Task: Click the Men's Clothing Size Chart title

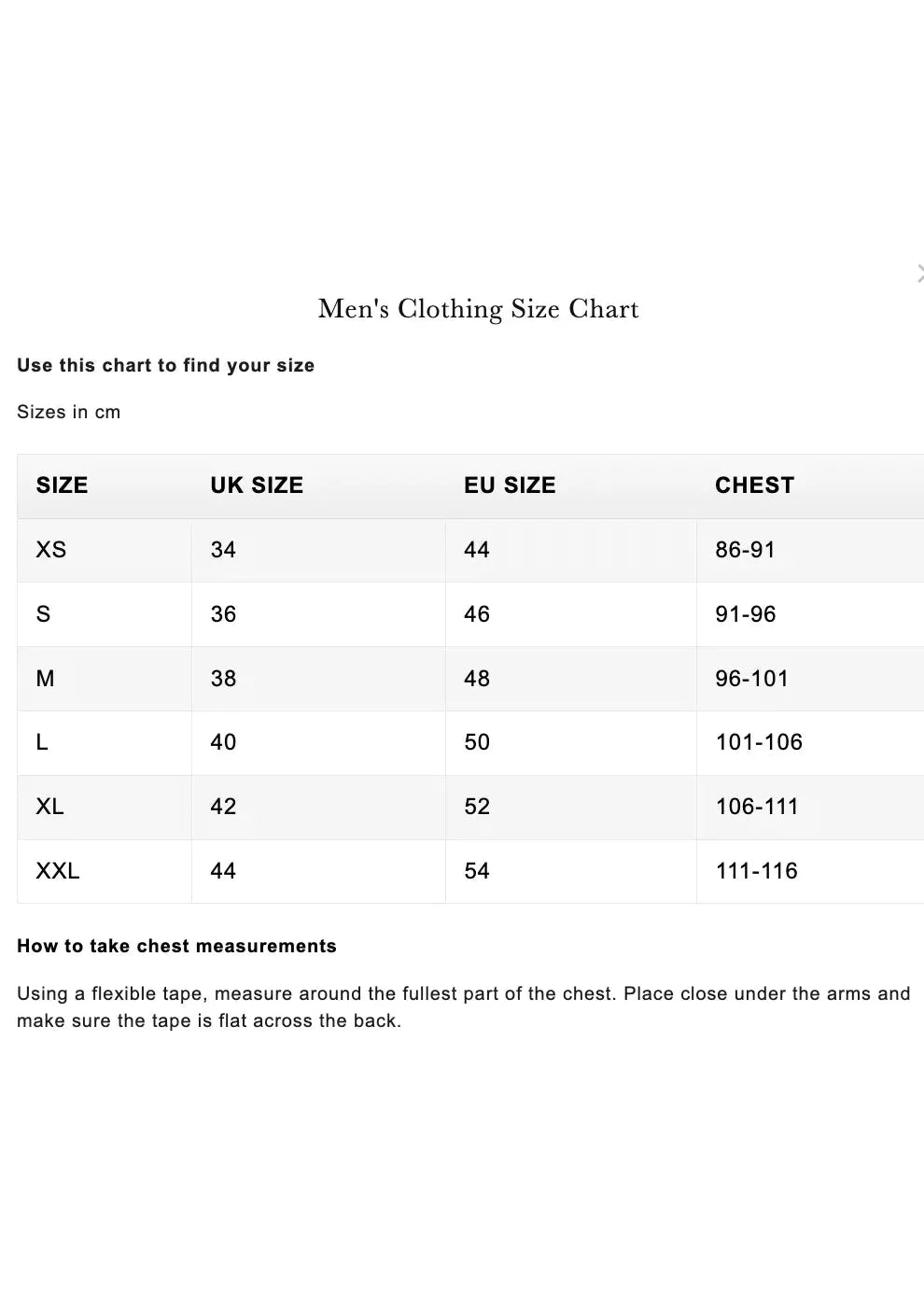Action: 478,309
